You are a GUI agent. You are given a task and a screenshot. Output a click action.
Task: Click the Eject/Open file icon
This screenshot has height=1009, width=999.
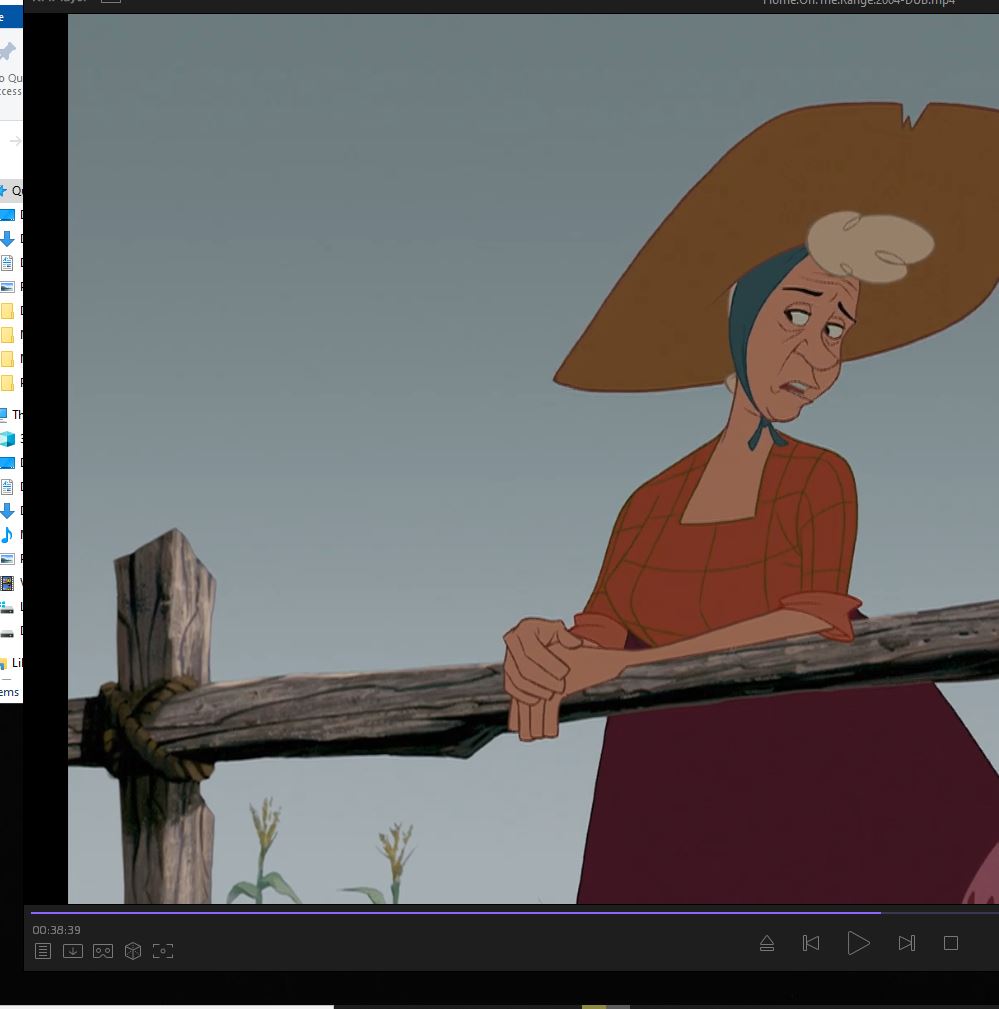click(x=767, y=943)
